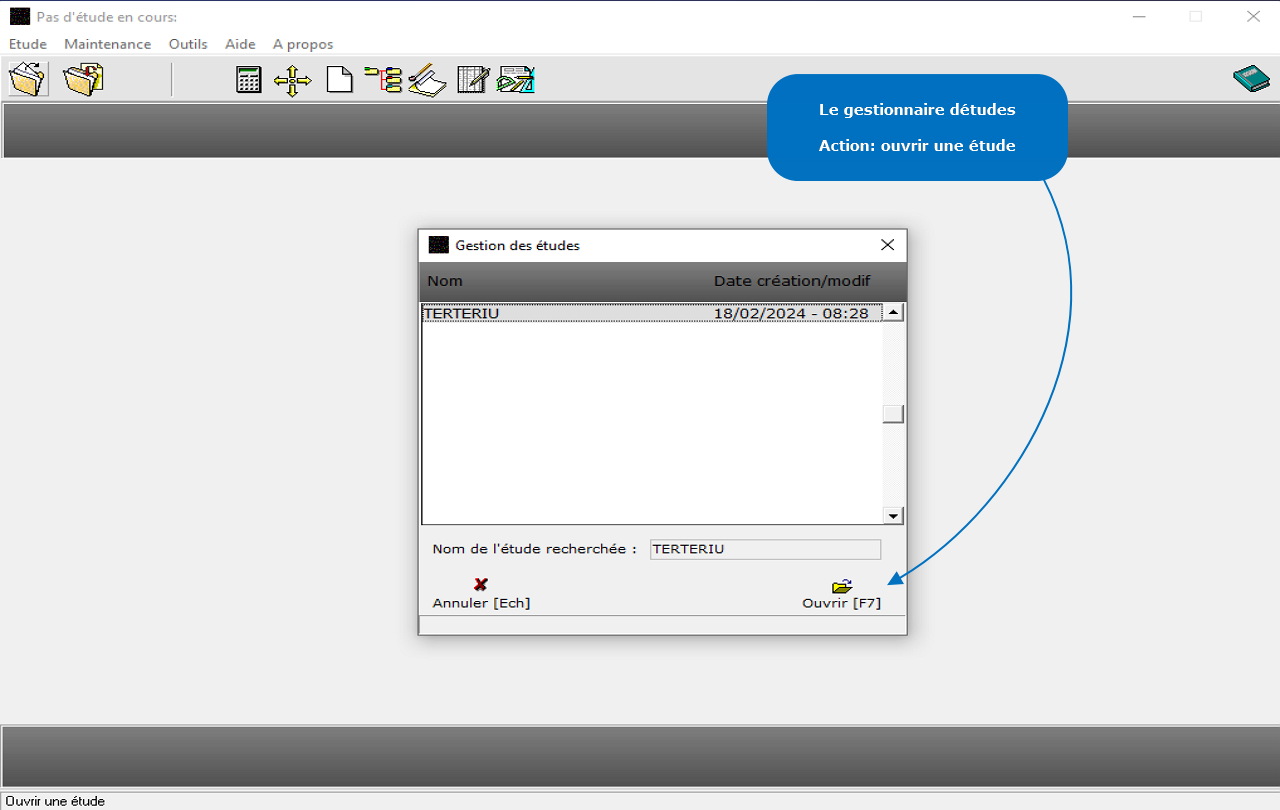Open the Etude menu
The image size is (1280, 810).
[28, 44]
